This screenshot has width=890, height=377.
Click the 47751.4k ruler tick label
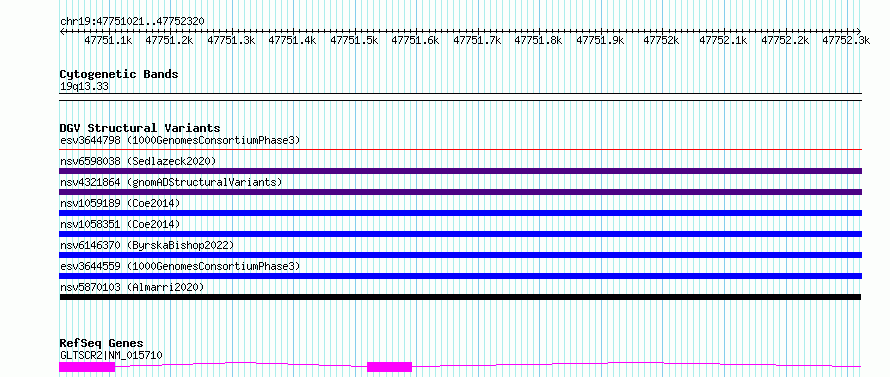pos(293,40)
